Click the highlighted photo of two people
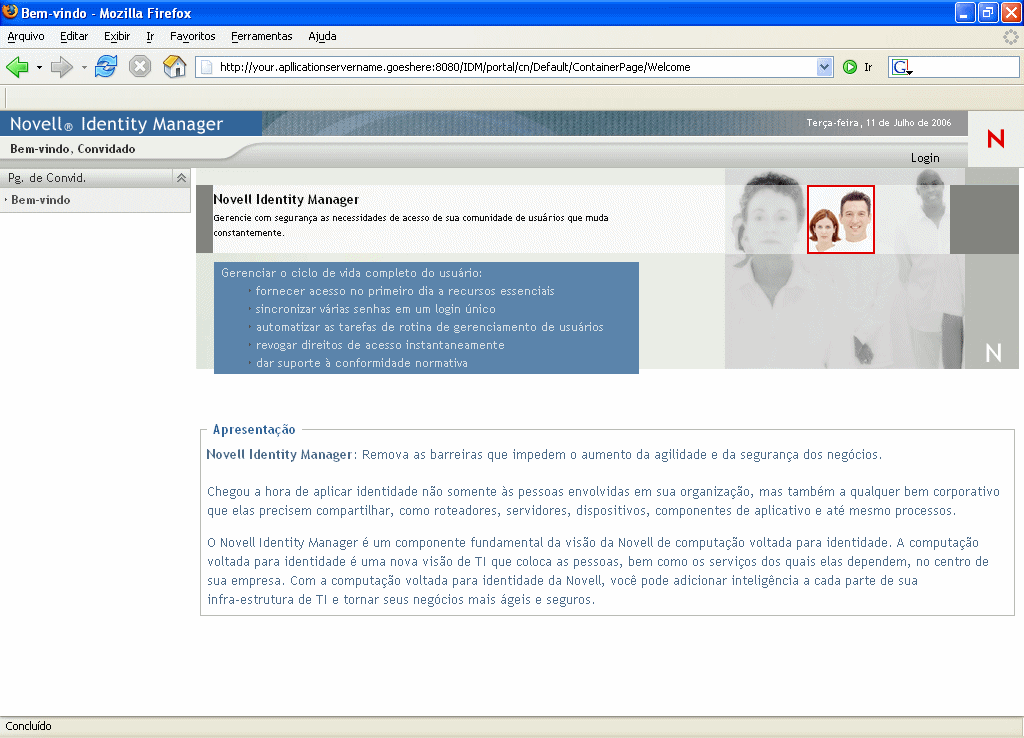Viewport: 1024px width, 738px height. 840,219
